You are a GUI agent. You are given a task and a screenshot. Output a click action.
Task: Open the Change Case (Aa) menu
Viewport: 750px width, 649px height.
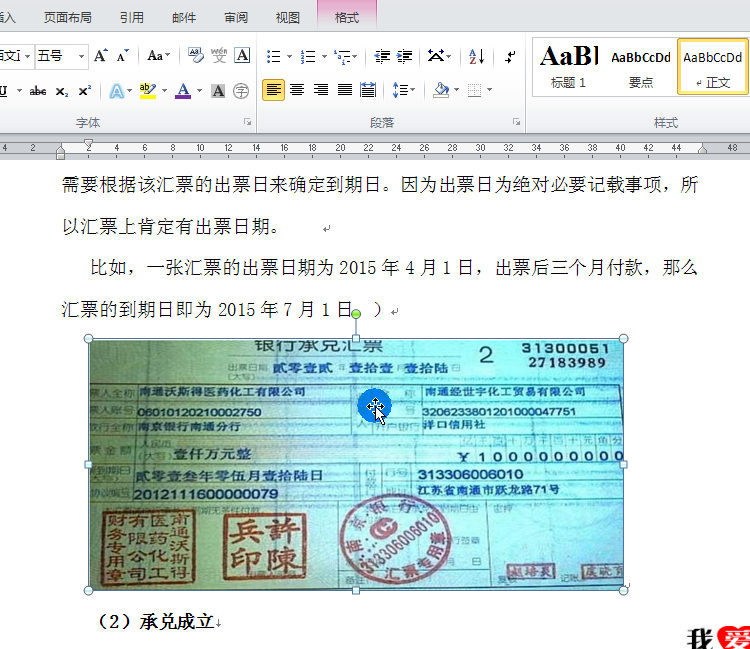(x=159, y=56)
